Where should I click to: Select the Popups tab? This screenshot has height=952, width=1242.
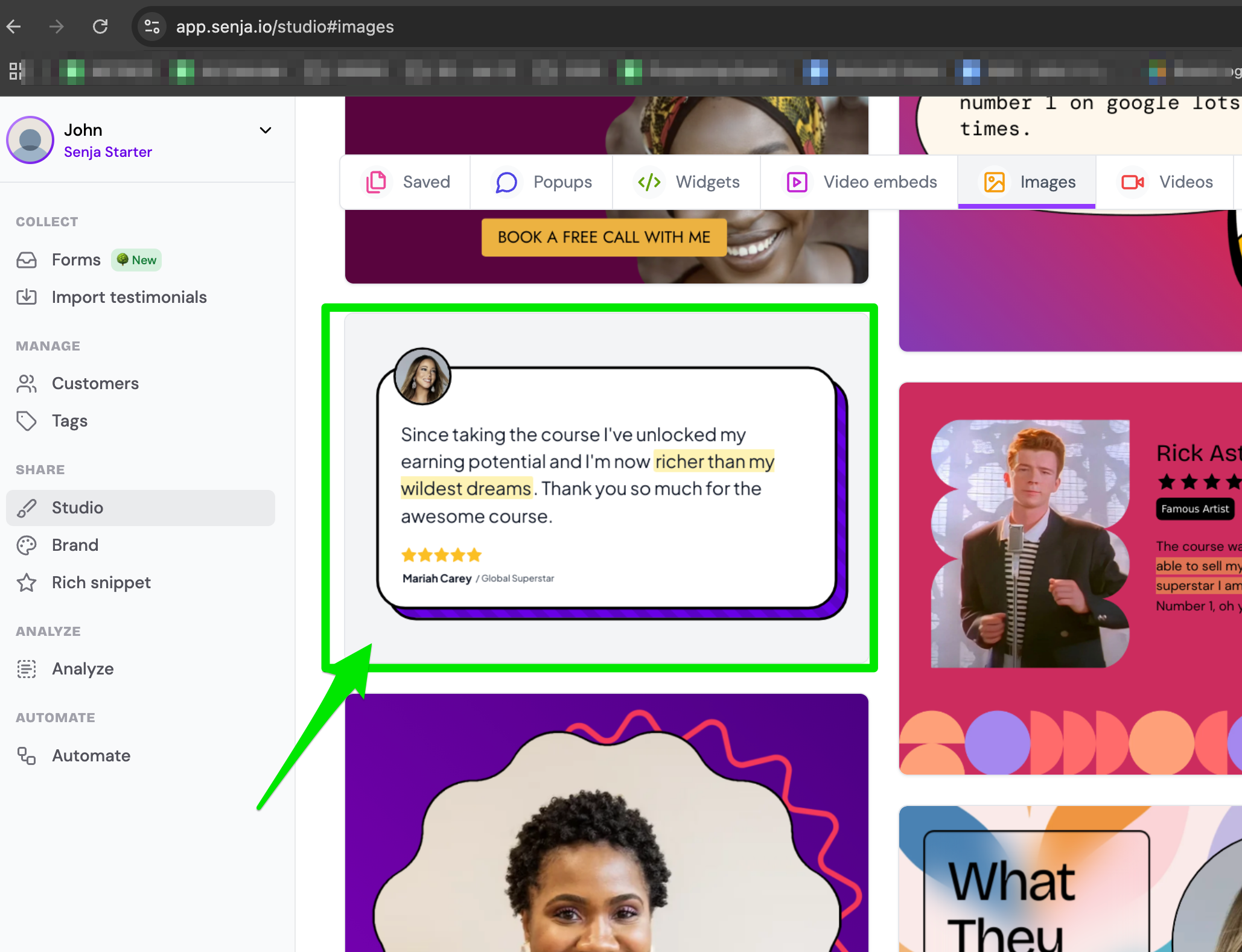point(543,182)
